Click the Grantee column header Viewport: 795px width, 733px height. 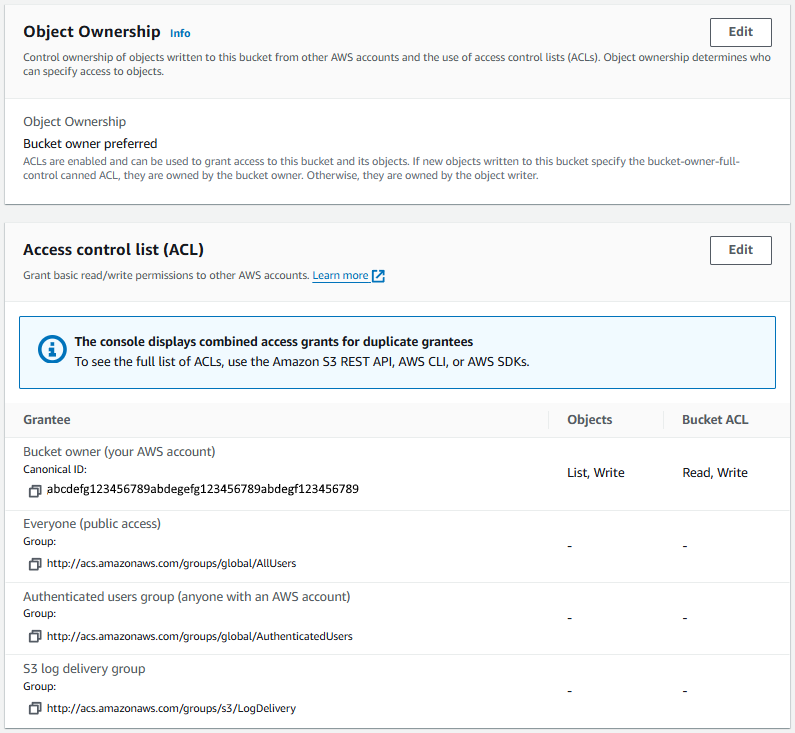pyautogui.click(x=47, y=420)
